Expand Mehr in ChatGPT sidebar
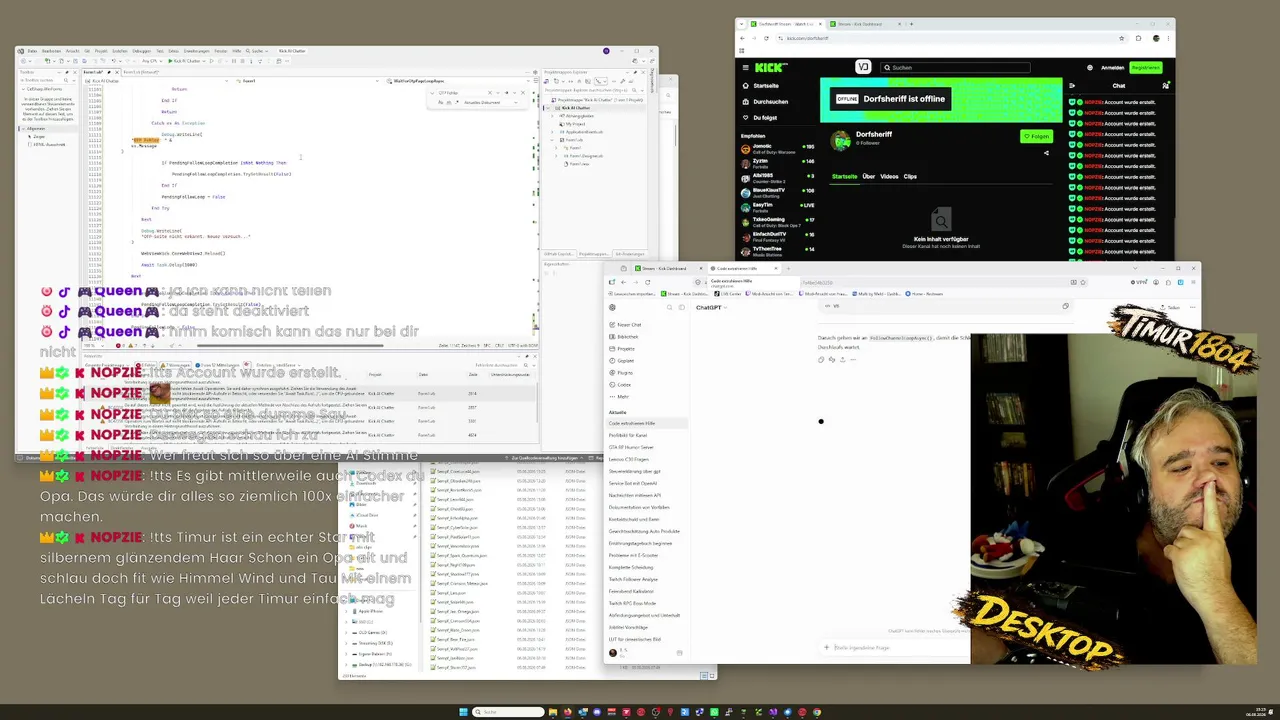 point(620,396)
